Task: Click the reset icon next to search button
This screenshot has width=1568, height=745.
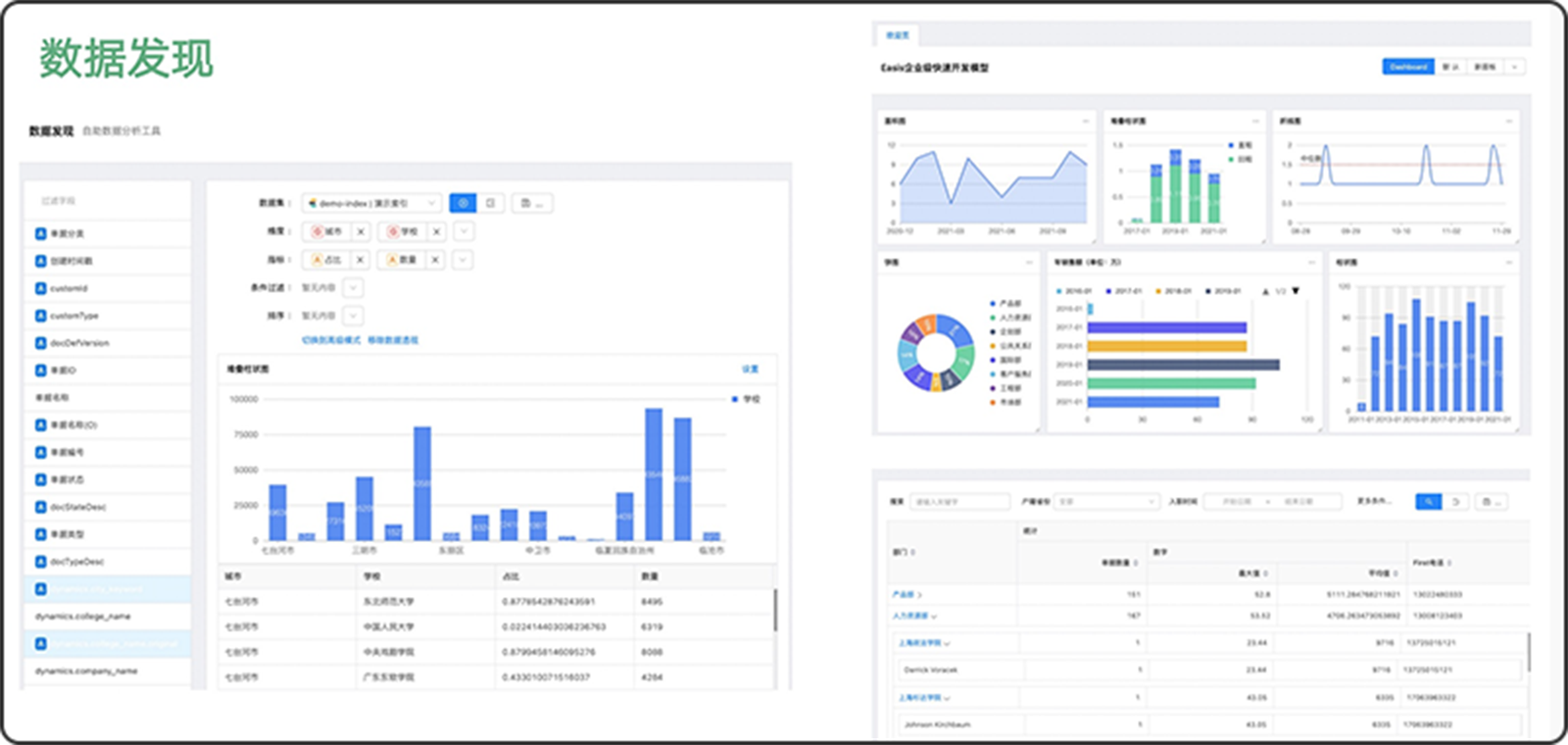Action: coord(1456,501)
